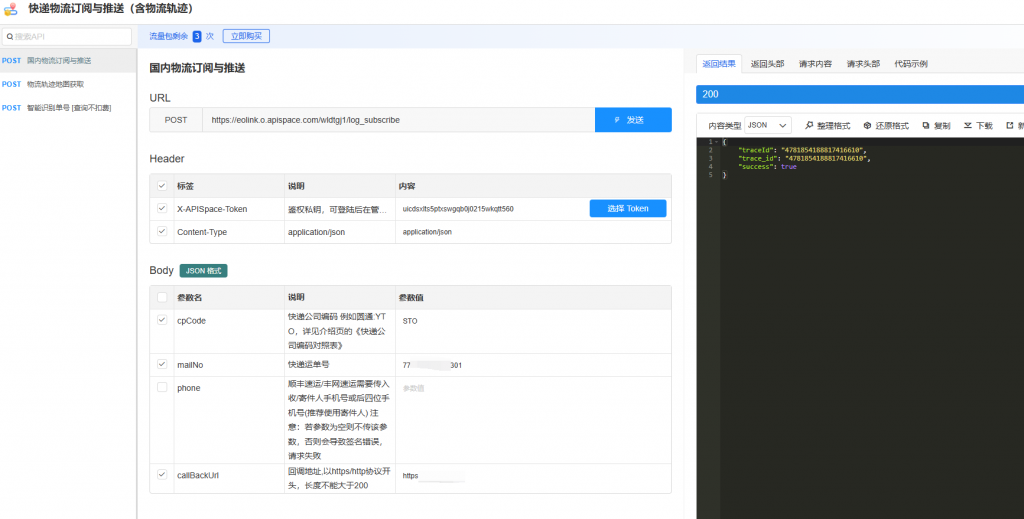This screenshot has width=1024, height=519.
Task: Switch to the 返回头部 tab
Action: click(x=767, y=64)
